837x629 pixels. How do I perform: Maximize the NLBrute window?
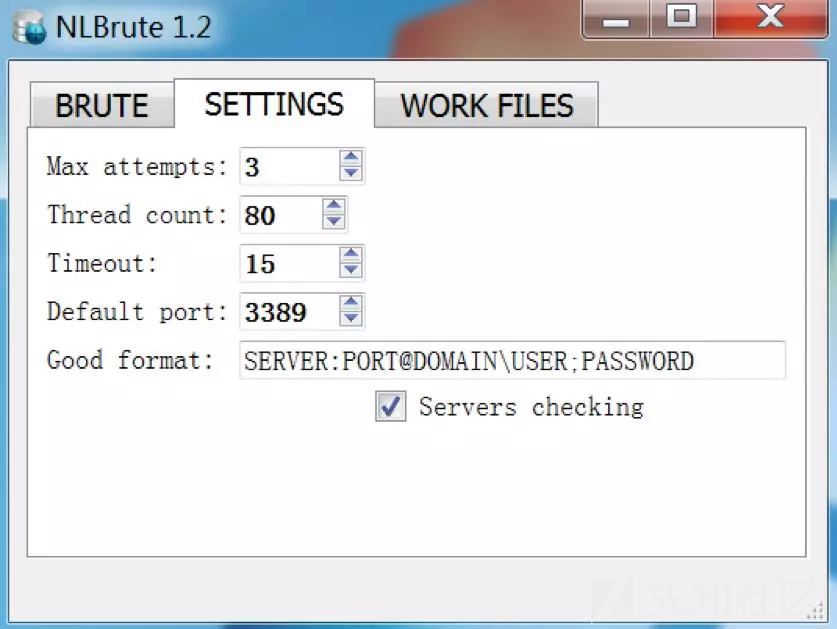pos(682,18)
